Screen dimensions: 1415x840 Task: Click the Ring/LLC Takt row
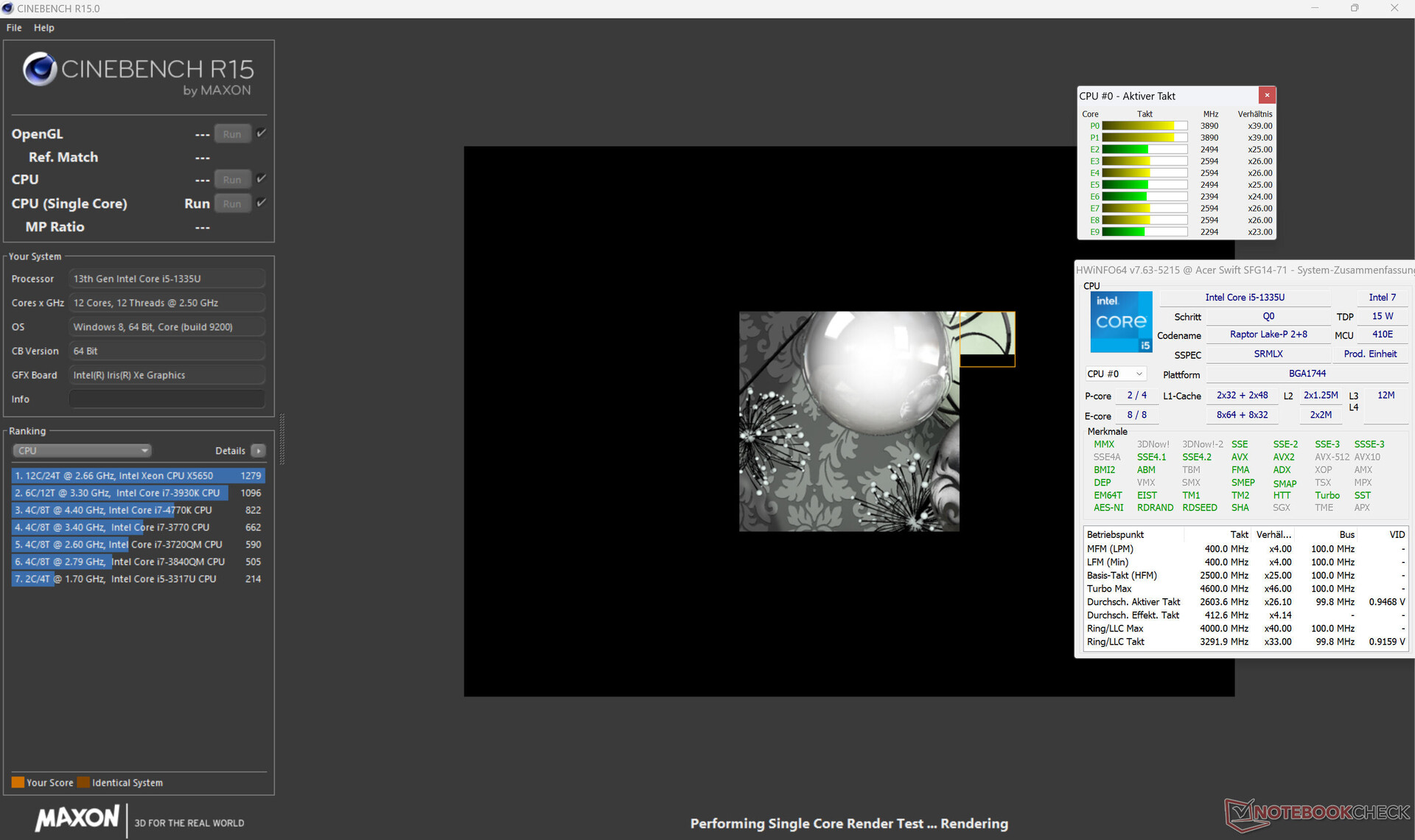tap(1245, 642)
